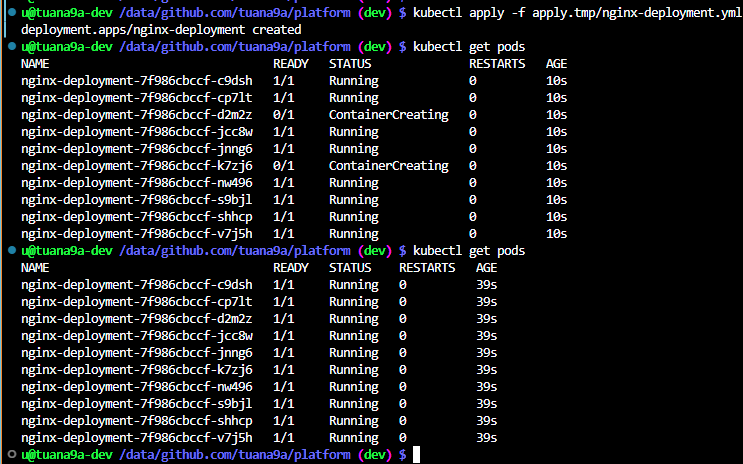Click the path '/data/github.com/tuana9a/platform' in the last prompt

click(235, 455)
